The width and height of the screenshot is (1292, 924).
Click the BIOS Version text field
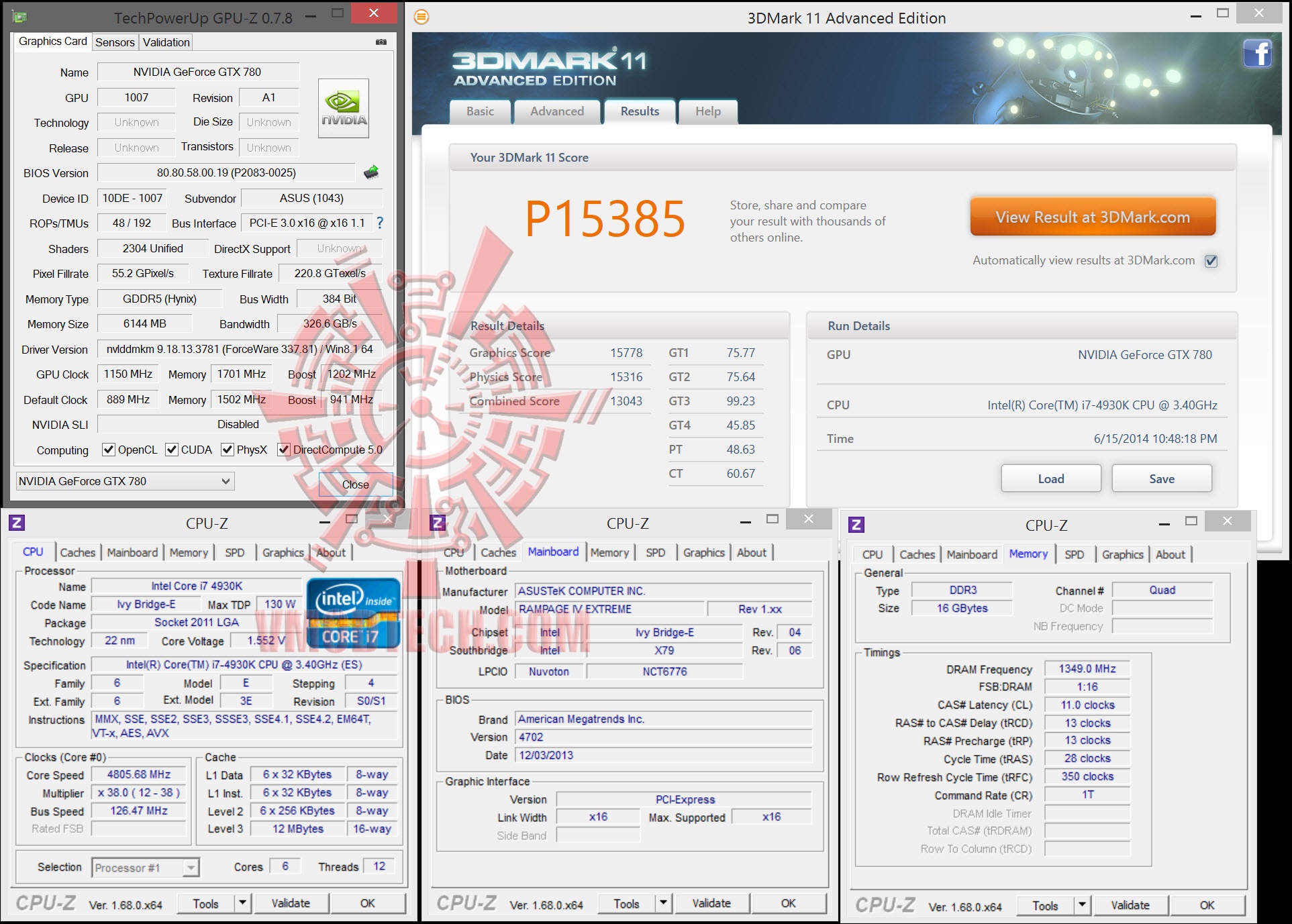tap(226, 173)
